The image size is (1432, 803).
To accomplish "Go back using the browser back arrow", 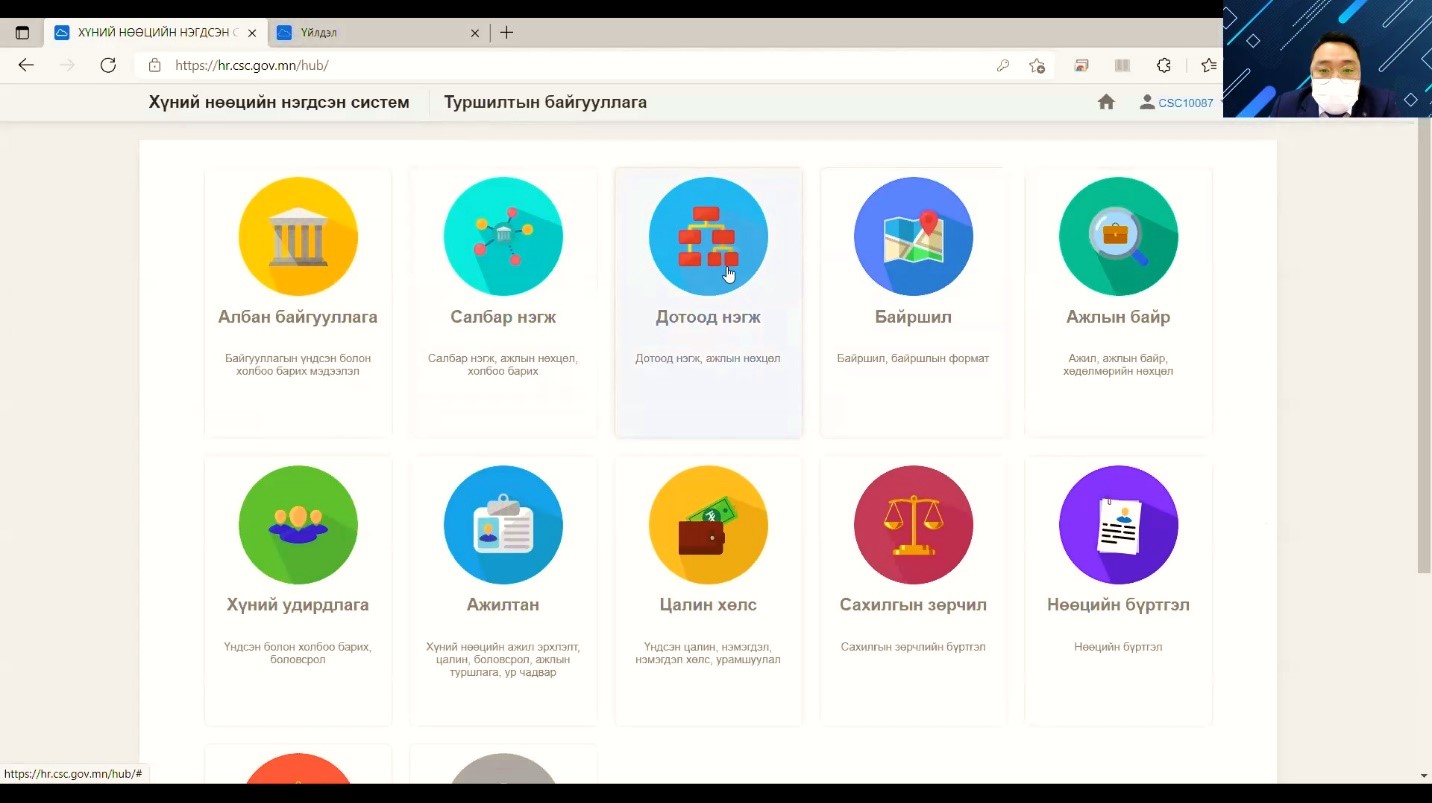I will tap(26, 65).
